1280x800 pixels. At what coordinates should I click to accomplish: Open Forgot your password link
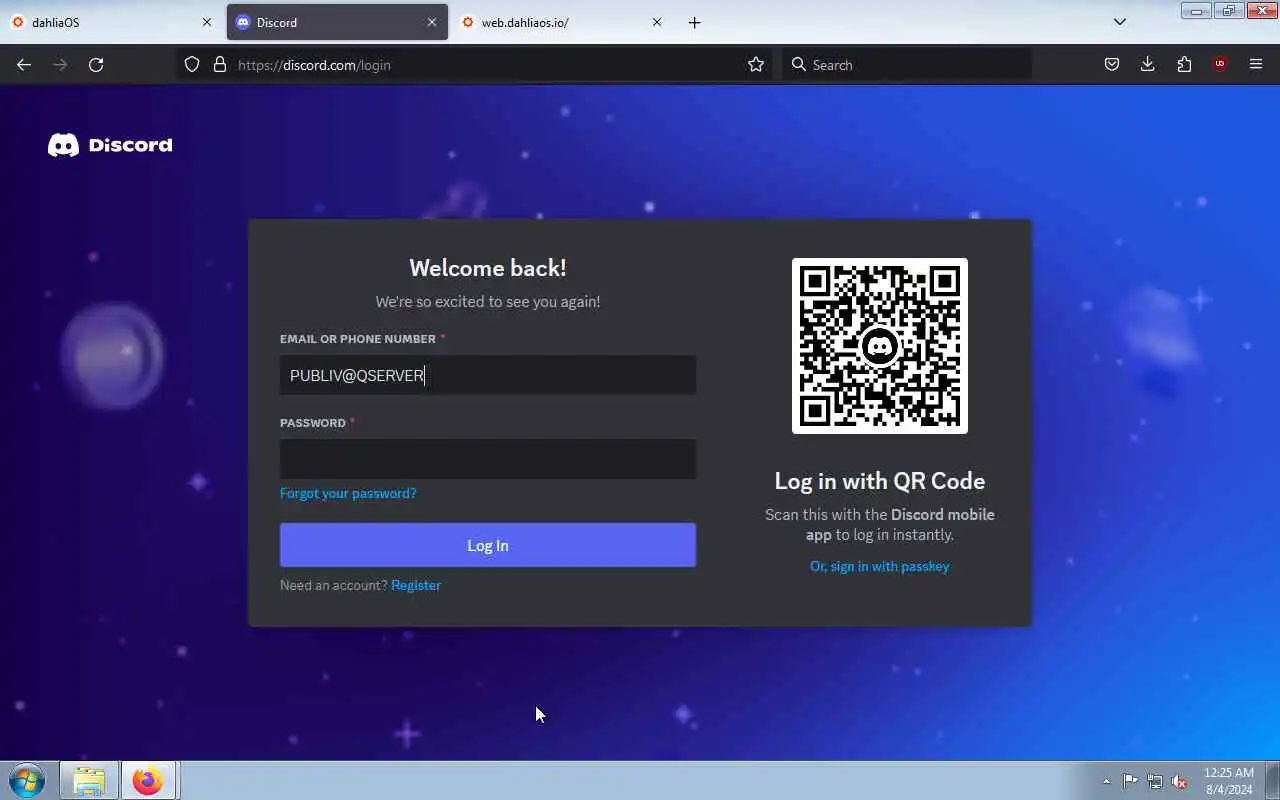pos(348,493)
